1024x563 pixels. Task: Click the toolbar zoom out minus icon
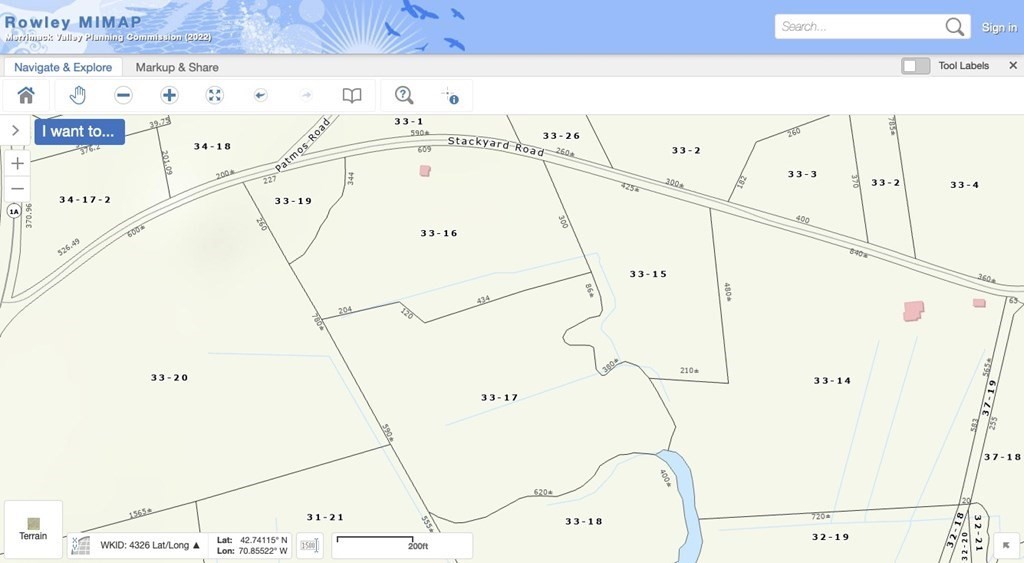123,95
